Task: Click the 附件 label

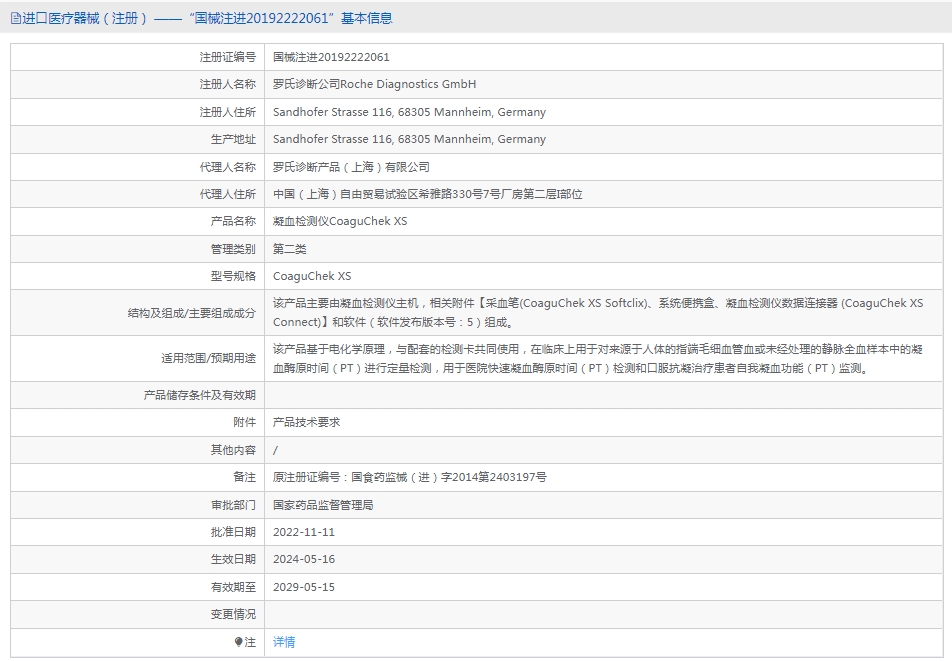Action: point(245,422)
